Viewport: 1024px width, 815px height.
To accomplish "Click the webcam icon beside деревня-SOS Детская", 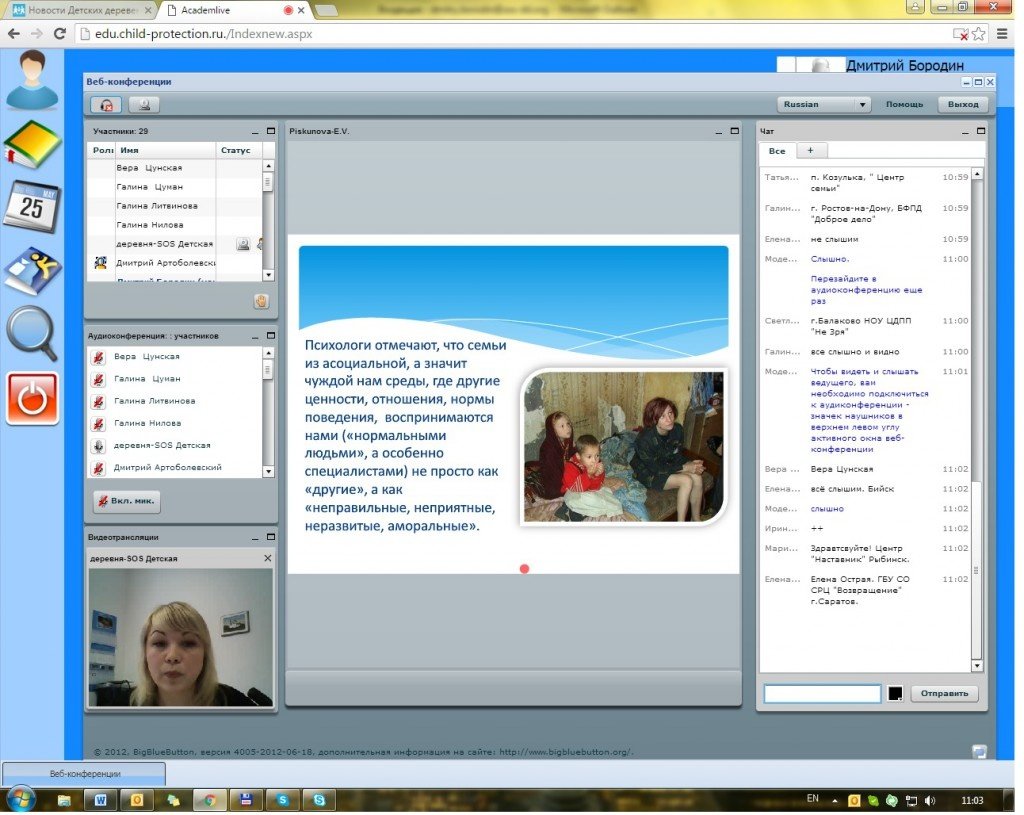I will [243, 244].
